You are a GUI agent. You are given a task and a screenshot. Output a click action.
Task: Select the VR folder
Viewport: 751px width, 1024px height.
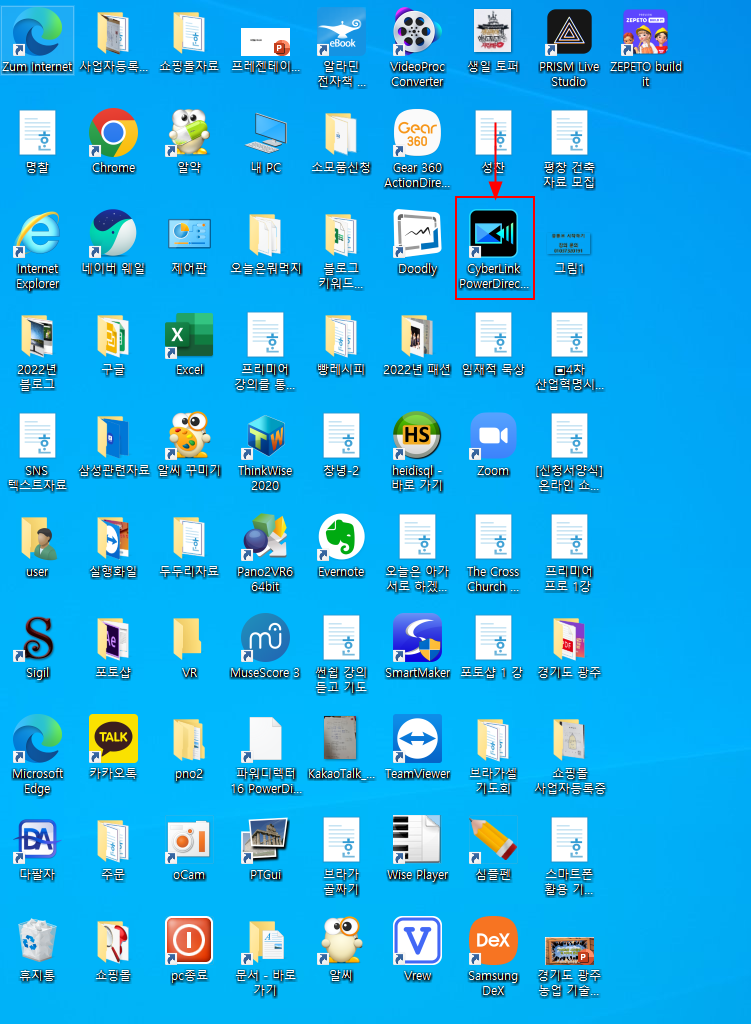pos(189,638)
